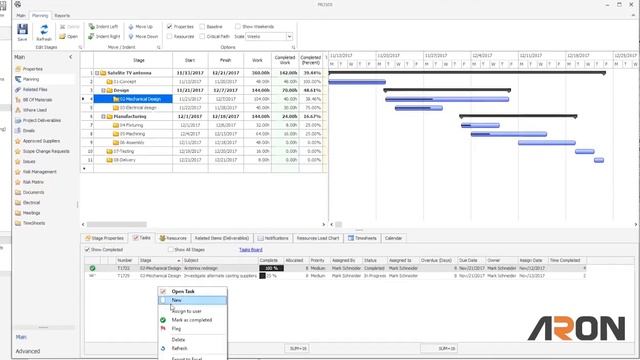The image size is (640, 360).
Task: Enable the Baseline checkbox
Action: (x=202, y=27)
